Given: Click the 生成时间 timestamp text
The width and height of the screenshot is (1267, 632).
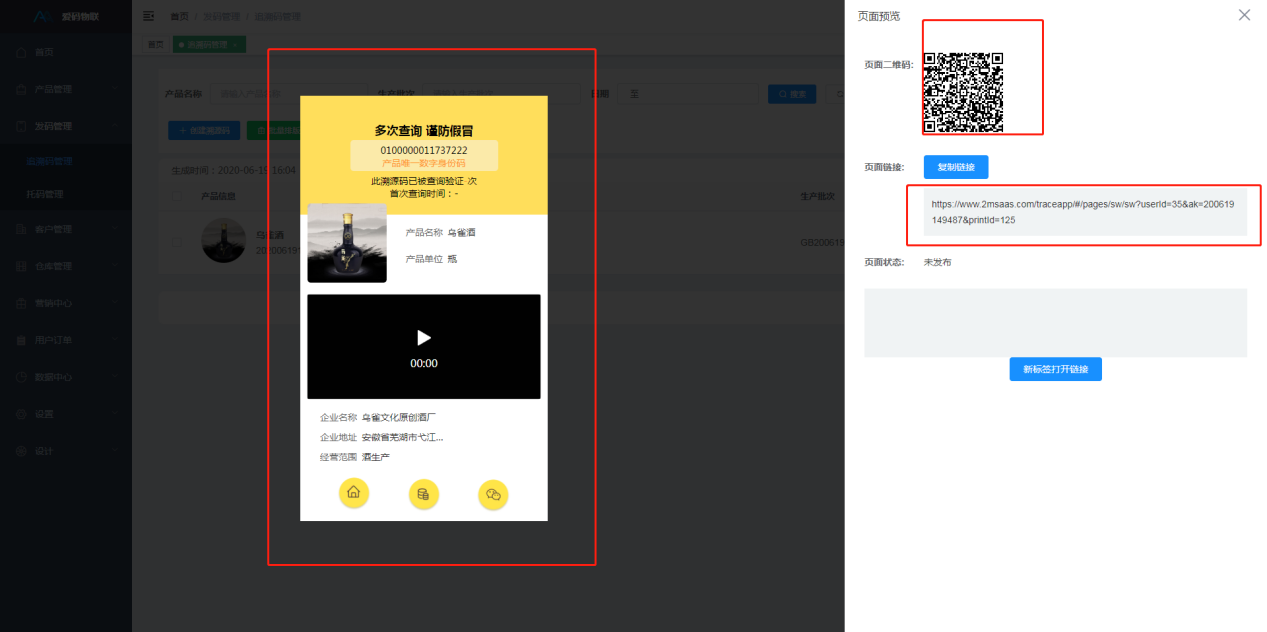Looking at the screenshot, I should [233, 170].
